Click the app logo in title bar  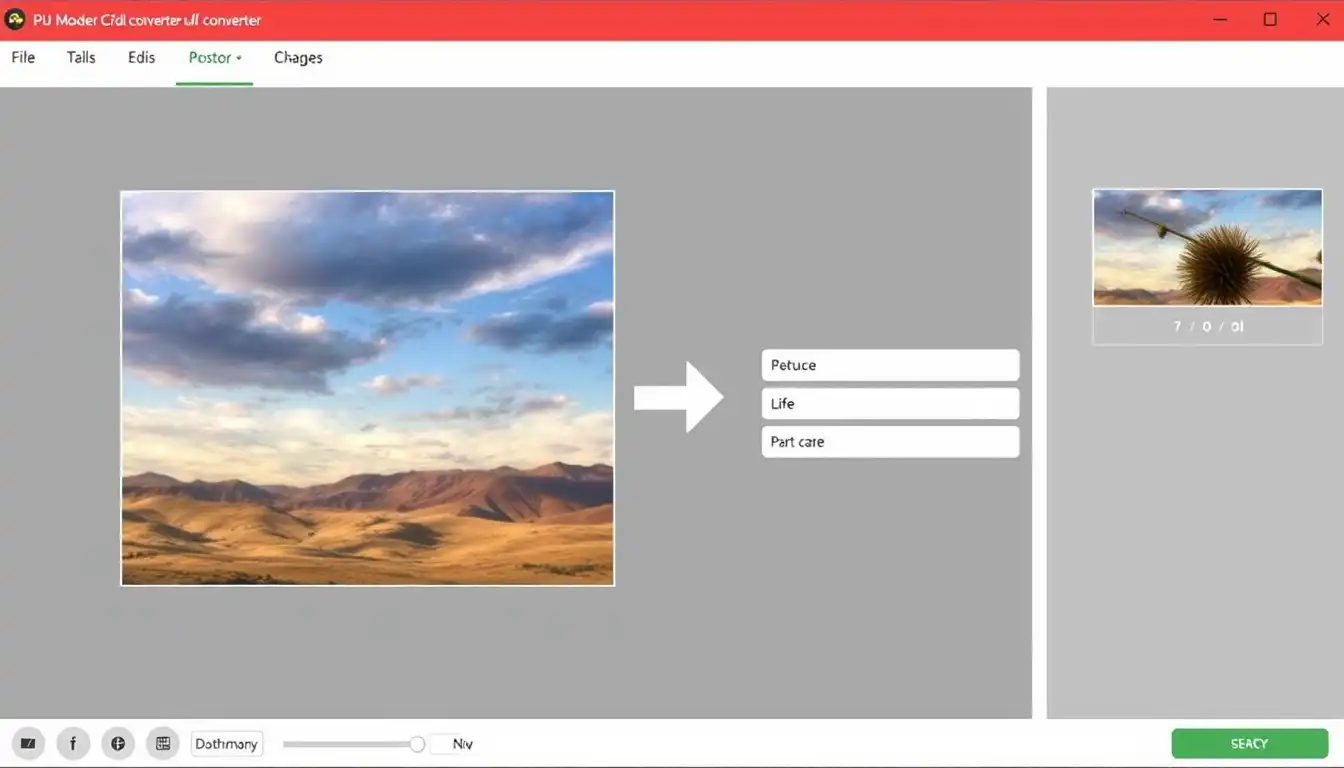15,19
